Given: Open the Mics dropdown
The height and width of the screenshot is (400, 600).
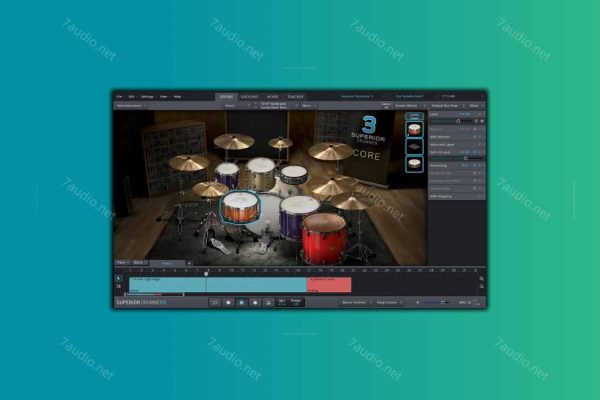Looking at the screenshot, I should click(x=309, y=106).
